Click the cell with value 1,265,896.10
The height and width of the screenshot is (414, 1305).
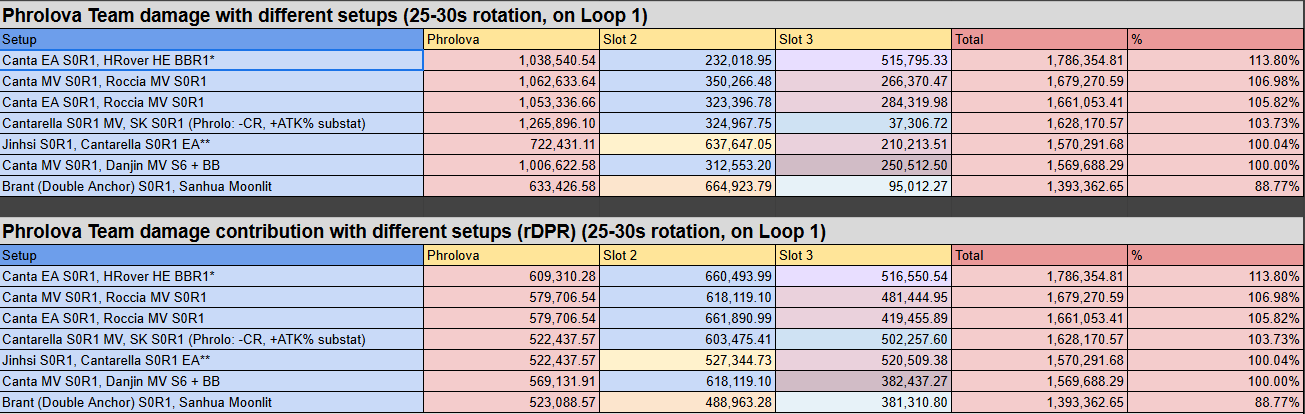(512, 124)
